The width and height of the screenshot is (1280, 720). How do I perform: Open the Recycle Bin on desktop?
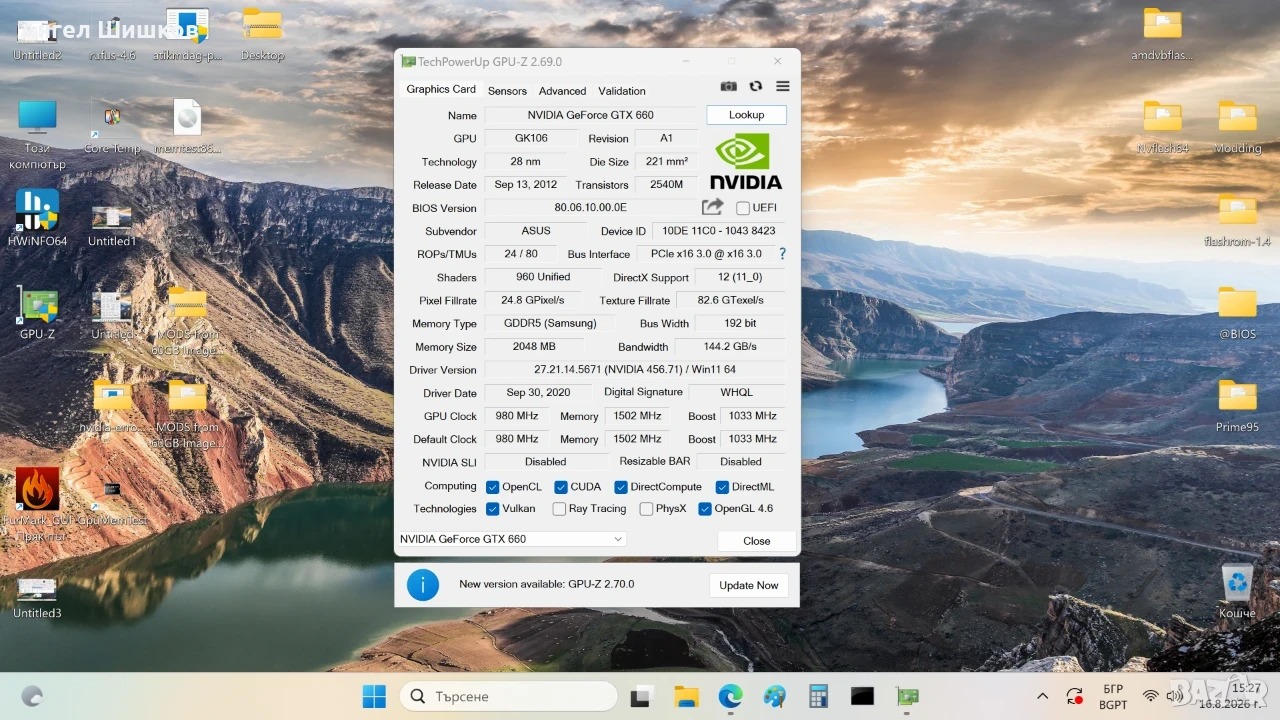coord(1237,591)
